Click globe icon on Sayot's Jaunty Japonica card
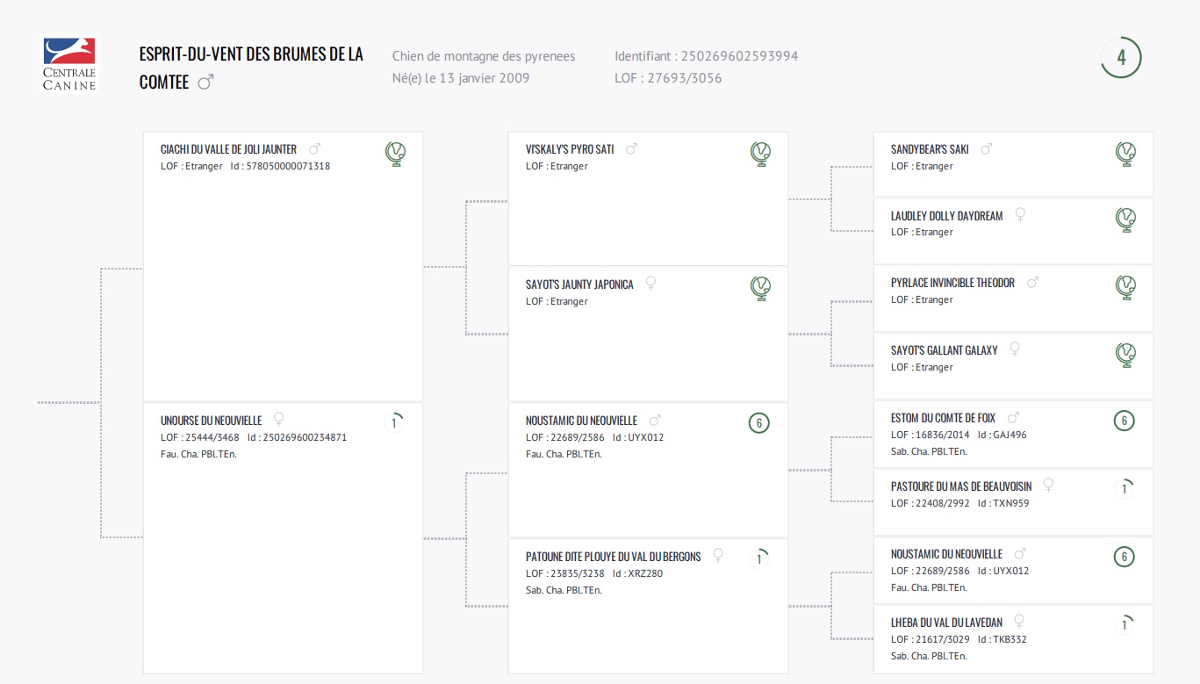 [761, 289]
